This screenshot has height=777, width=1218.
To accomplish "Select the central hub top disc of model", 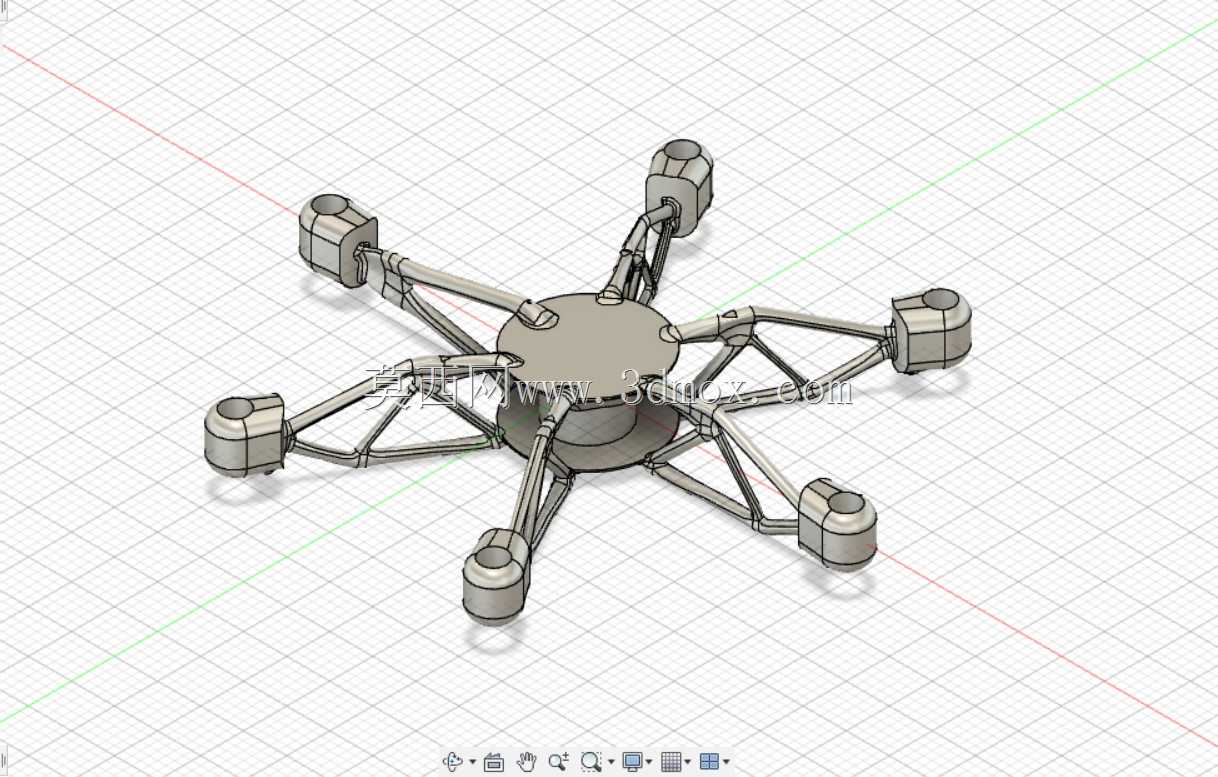I will (x=589, y=347).
